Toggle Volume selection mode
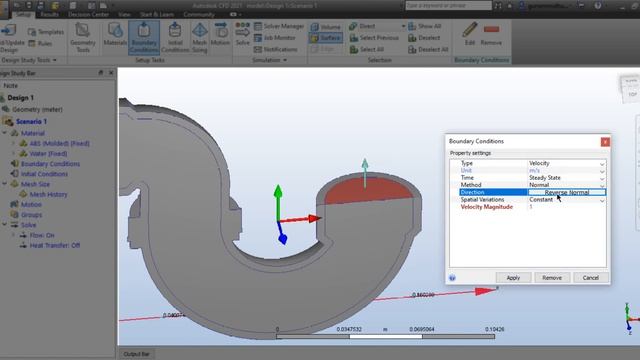 coord(326,27)
